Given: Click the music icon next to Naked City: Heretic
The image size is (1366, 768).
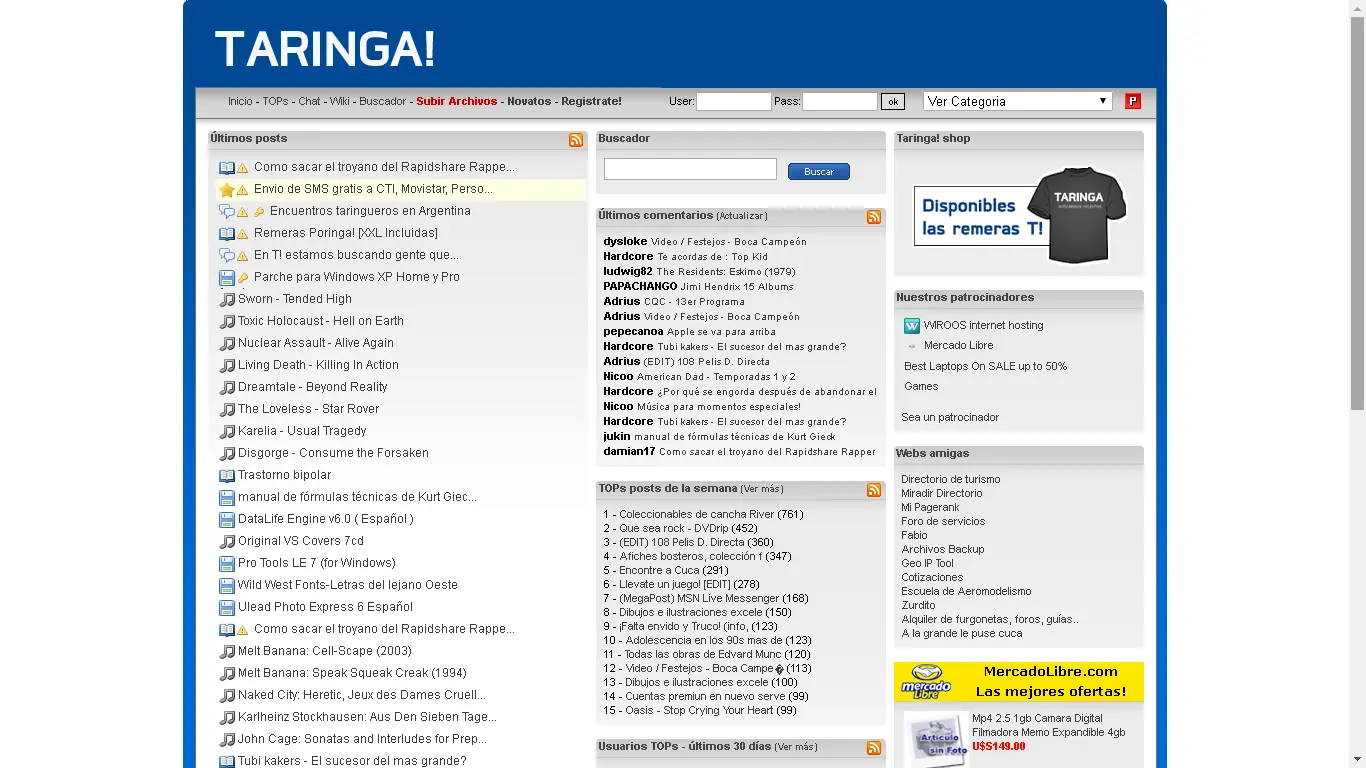Looking at the screenshot, I should pos(227,696).
